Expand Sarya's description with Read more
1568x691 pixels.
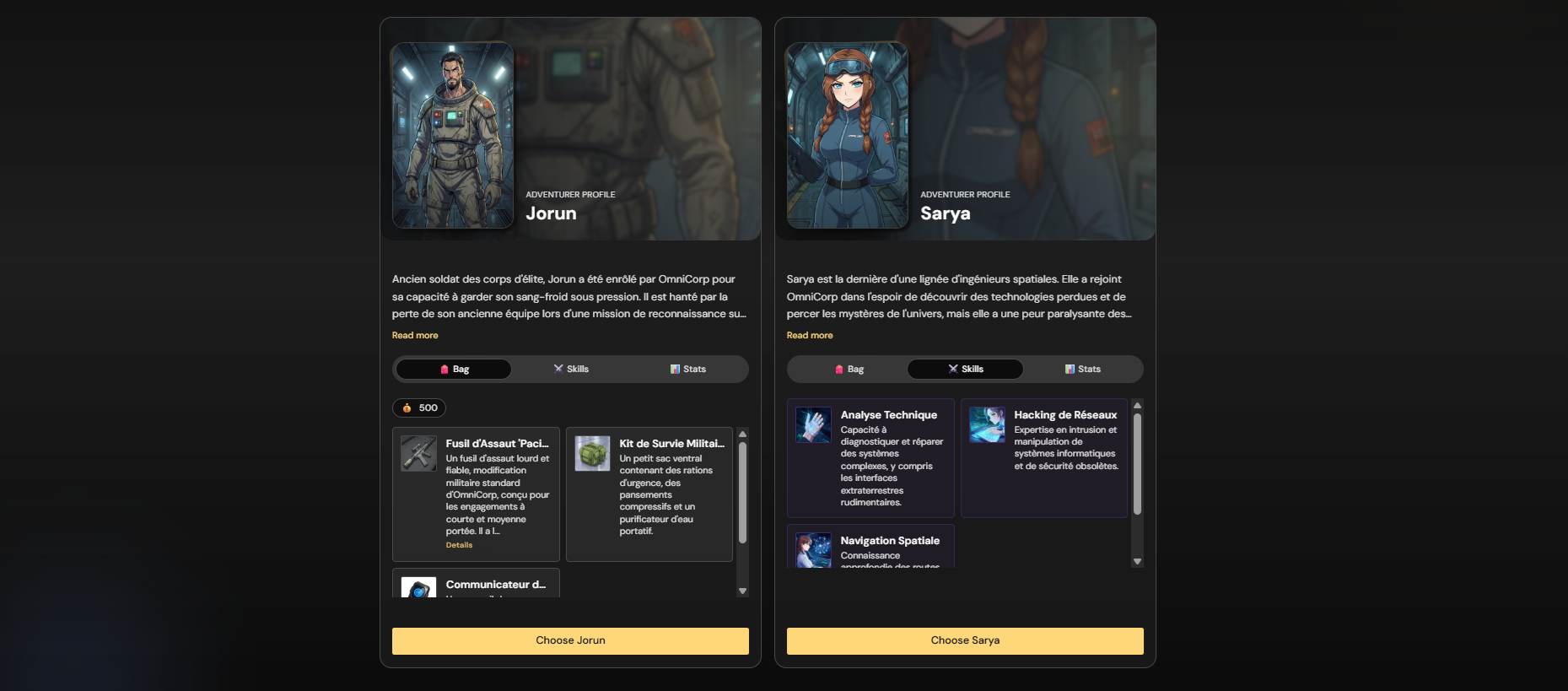810,335
